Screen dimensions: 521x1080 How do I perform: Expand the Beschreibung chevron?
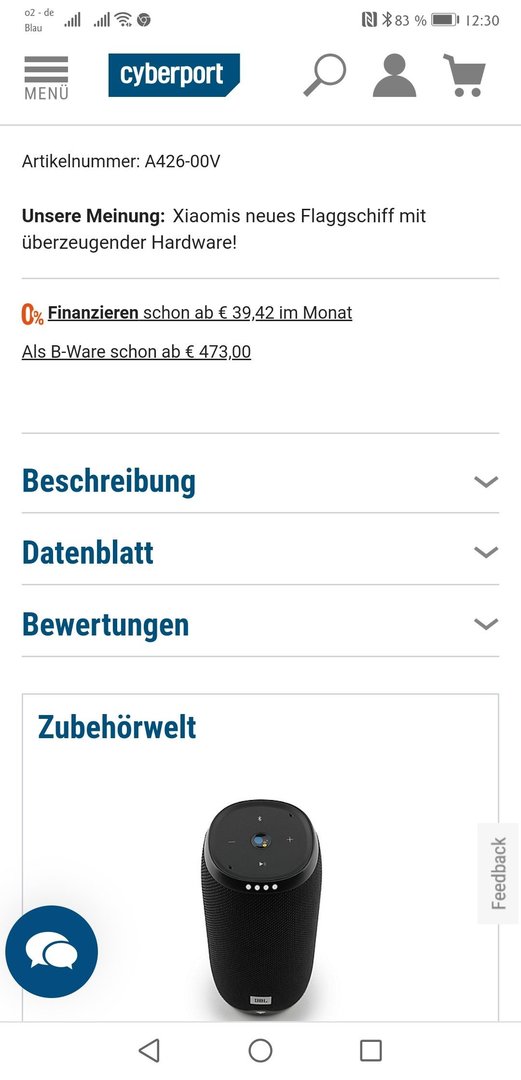point(486,481)
